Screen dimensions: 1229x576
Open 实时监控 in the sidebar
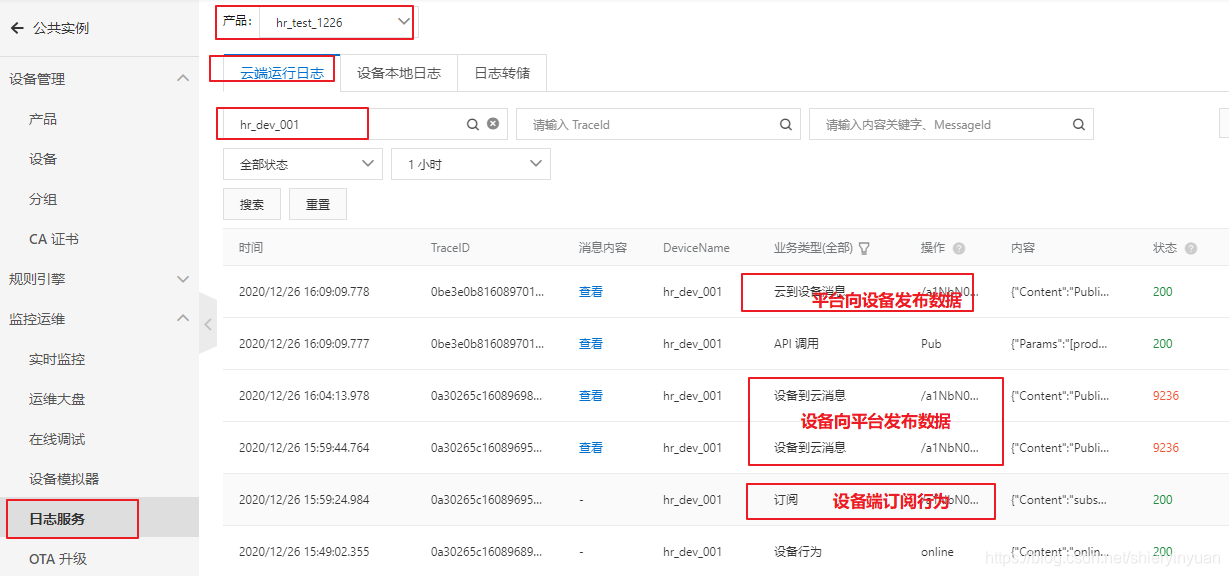(57, 359)
